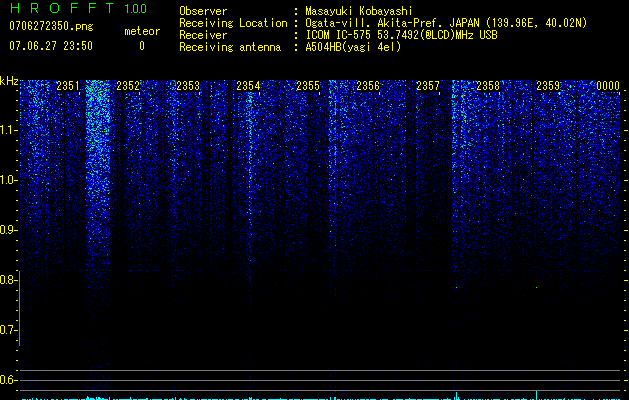629x400 pixels.
Task: Click the 'meteor' count label
Action: [142, 31]
